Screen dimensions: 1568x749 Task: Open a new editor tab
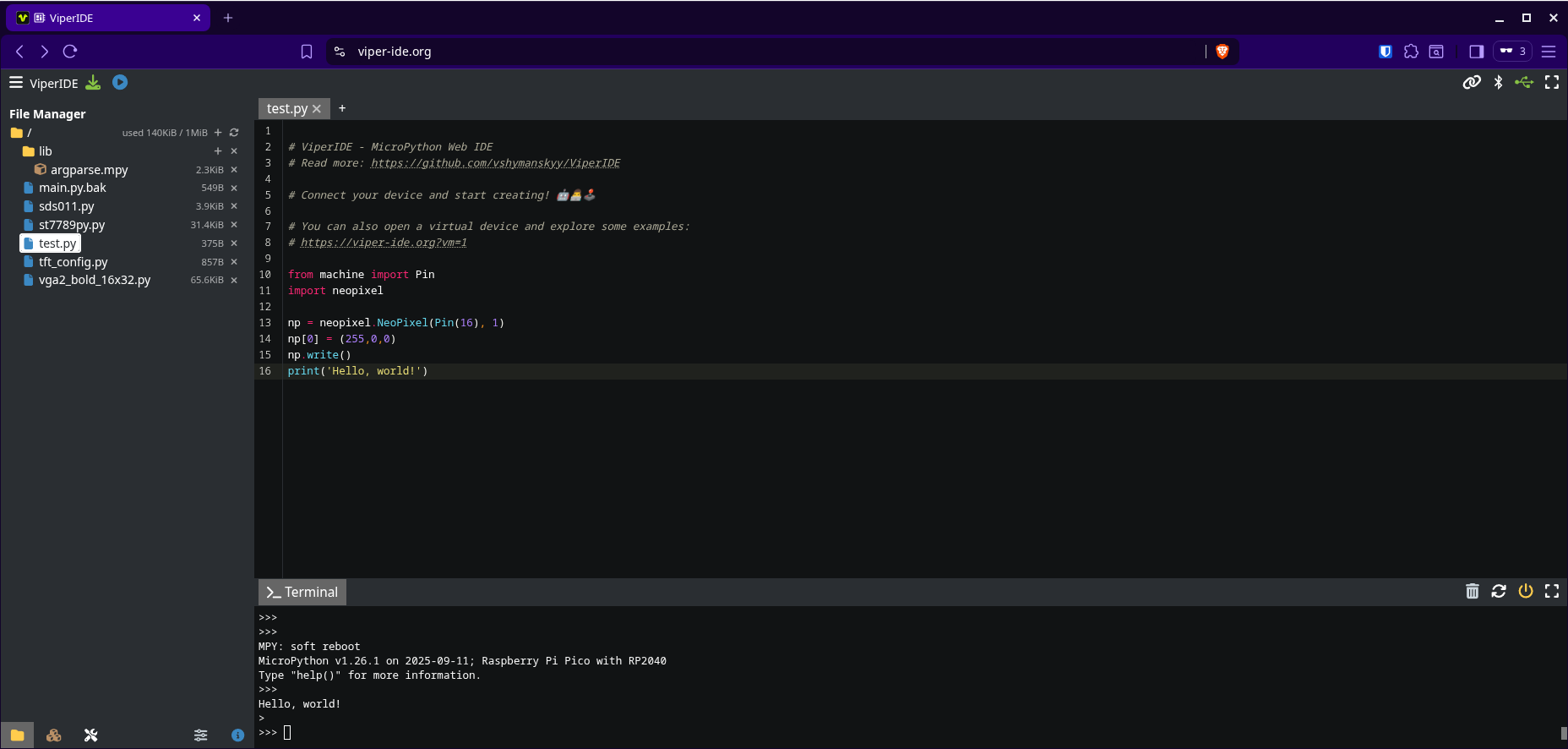[342, 108]
